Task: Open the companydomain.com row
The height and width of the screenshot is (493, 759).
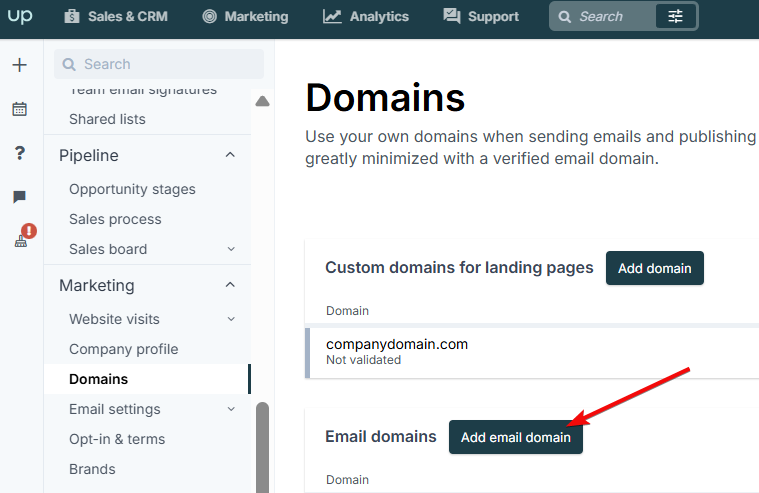Action: coord(532,353)
